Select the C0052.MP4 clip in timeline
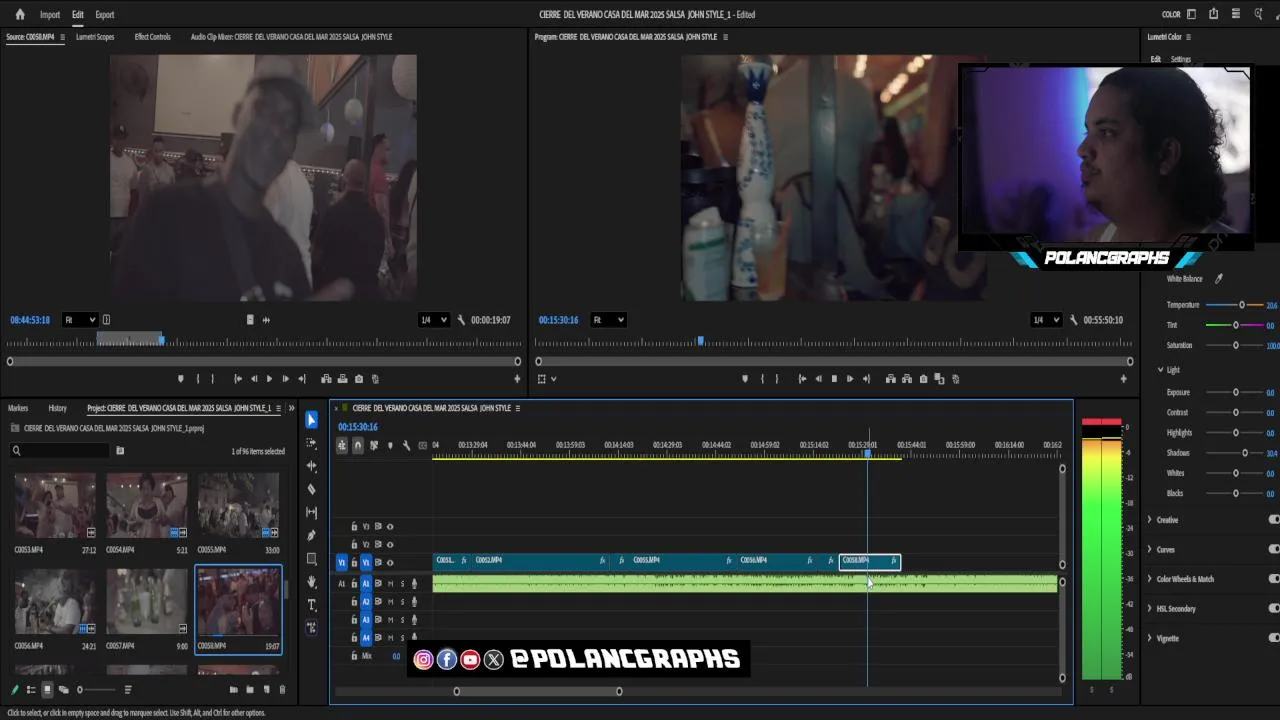 coord(540,561)
